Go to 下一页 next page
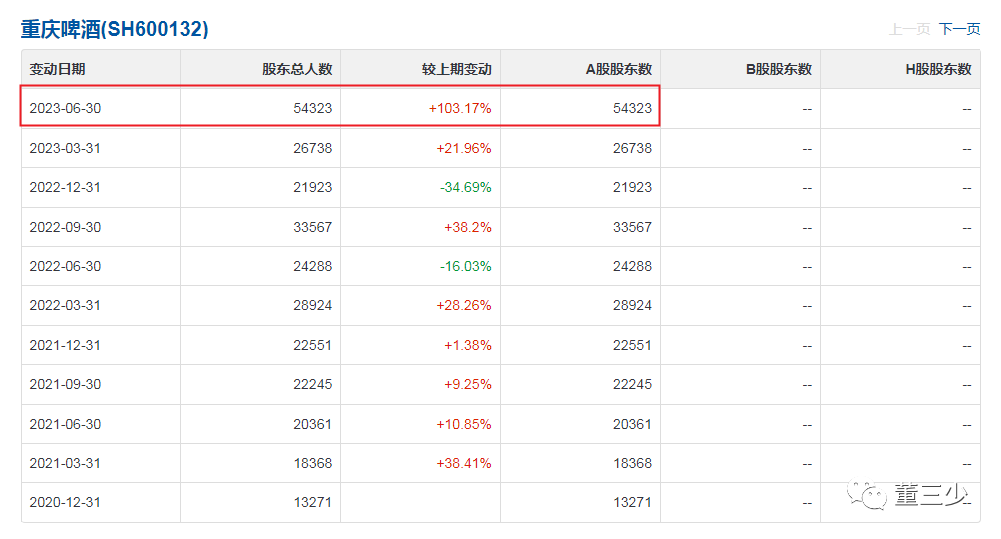This screenshot has width=1001, height=539. click(960, 29)
